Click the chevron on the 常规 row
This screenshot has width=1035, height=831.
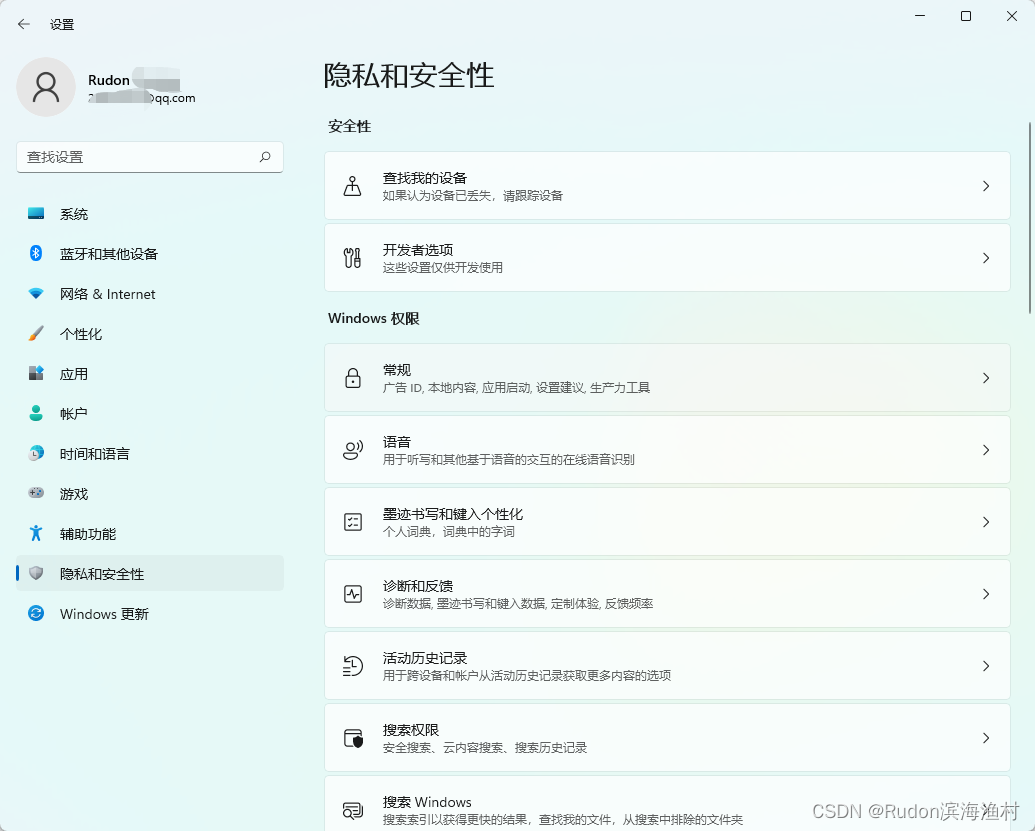coord(985,378)
